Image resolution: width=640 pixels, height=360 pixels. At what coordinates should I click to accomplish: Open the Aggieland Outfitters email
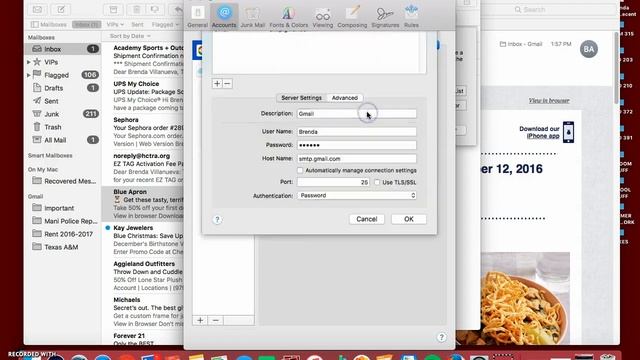[143, 276]
